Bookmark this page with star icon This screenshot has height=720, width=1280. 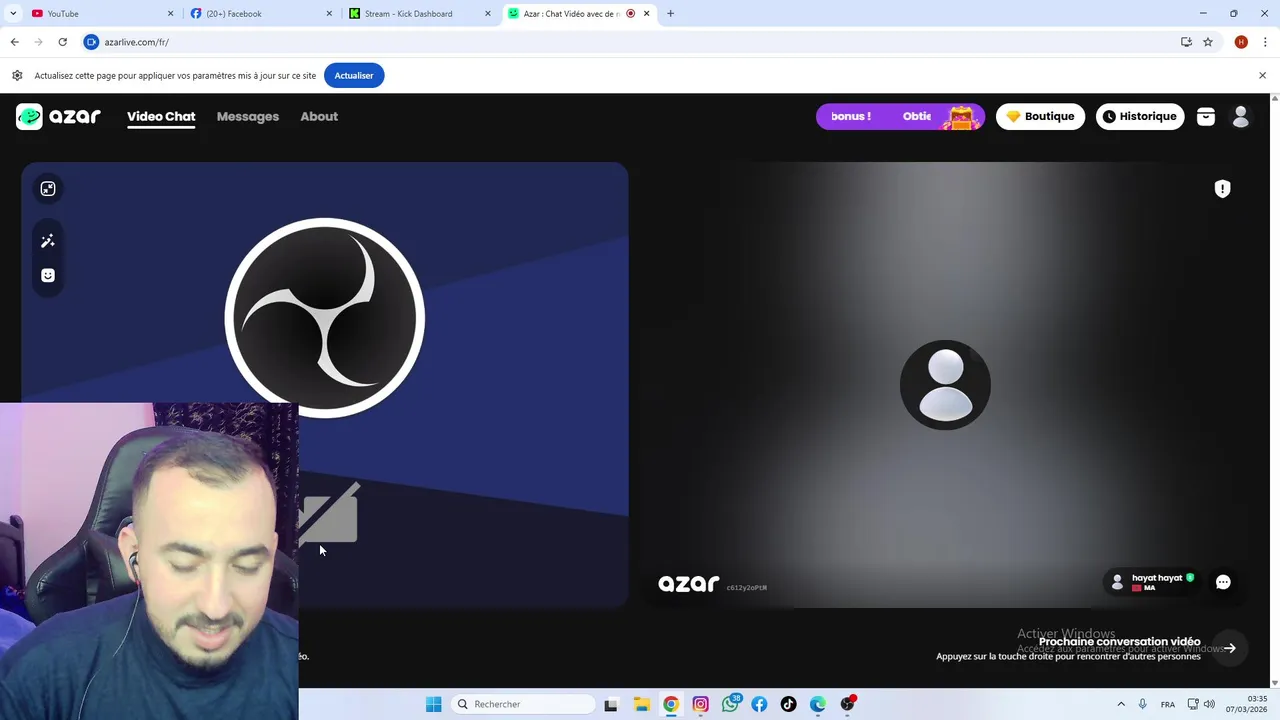click(1208, 42)
